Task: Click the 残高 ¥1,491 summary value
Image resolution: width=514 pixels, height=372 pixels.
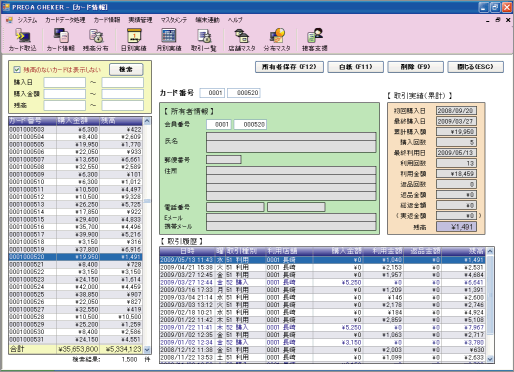Action: [x=456, y=227]
